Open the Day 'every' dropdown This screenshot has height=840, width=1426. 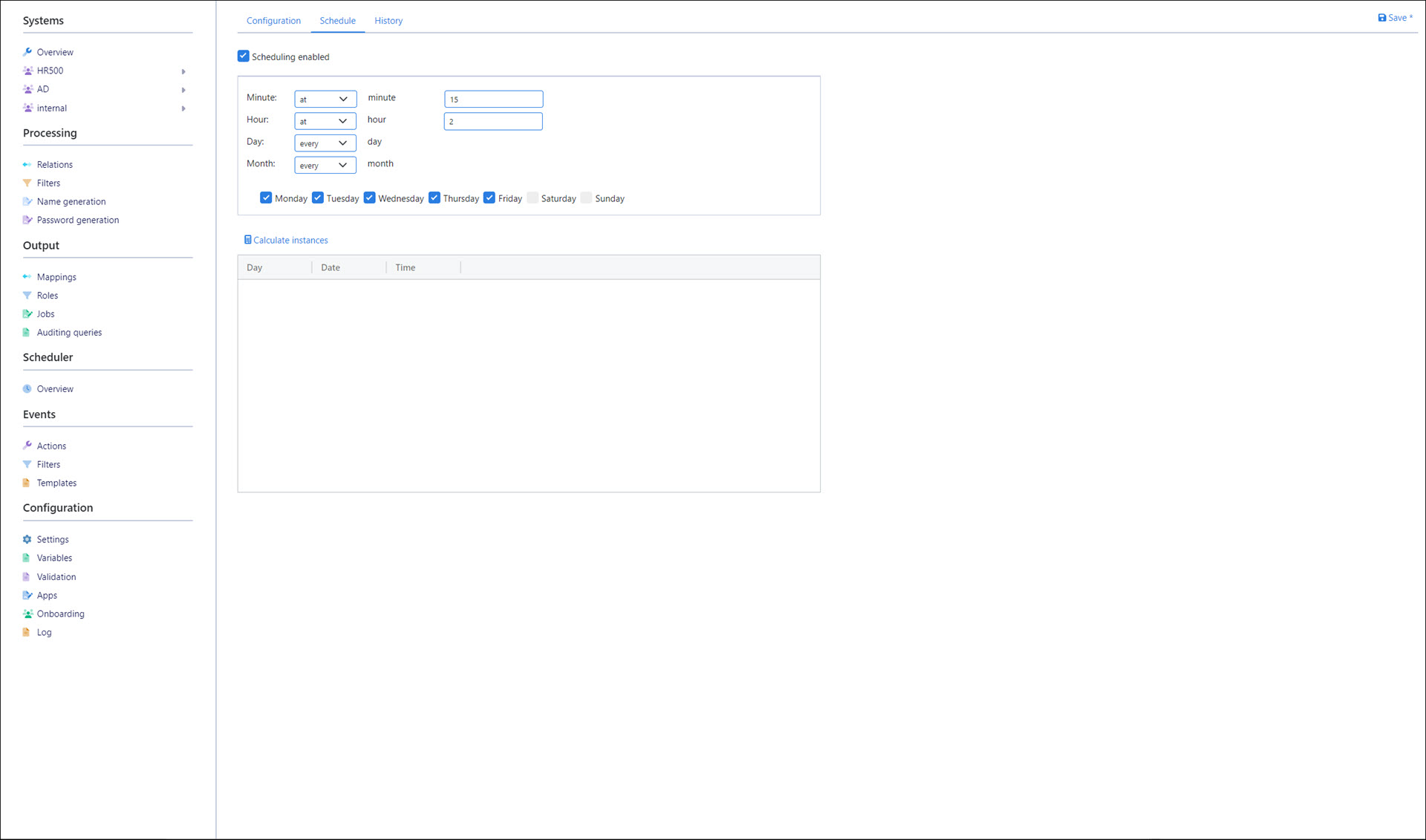click(325, 143)
